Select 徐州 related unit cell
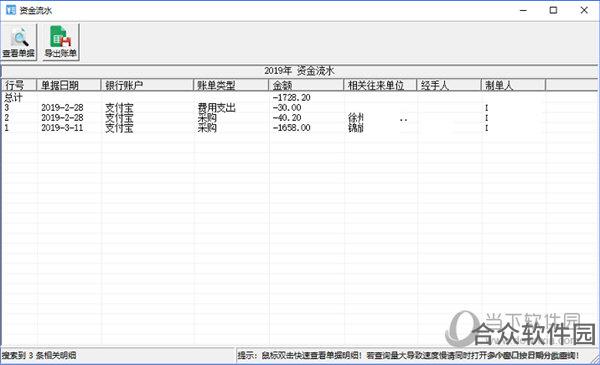 [x=356, y=117]
